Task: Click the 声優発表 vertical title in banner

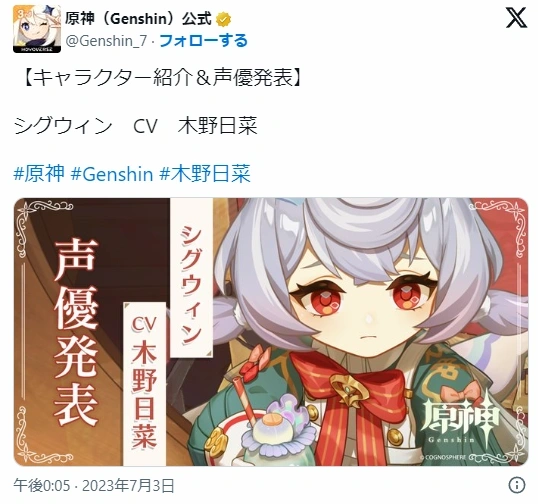Action: pos(76,332)
